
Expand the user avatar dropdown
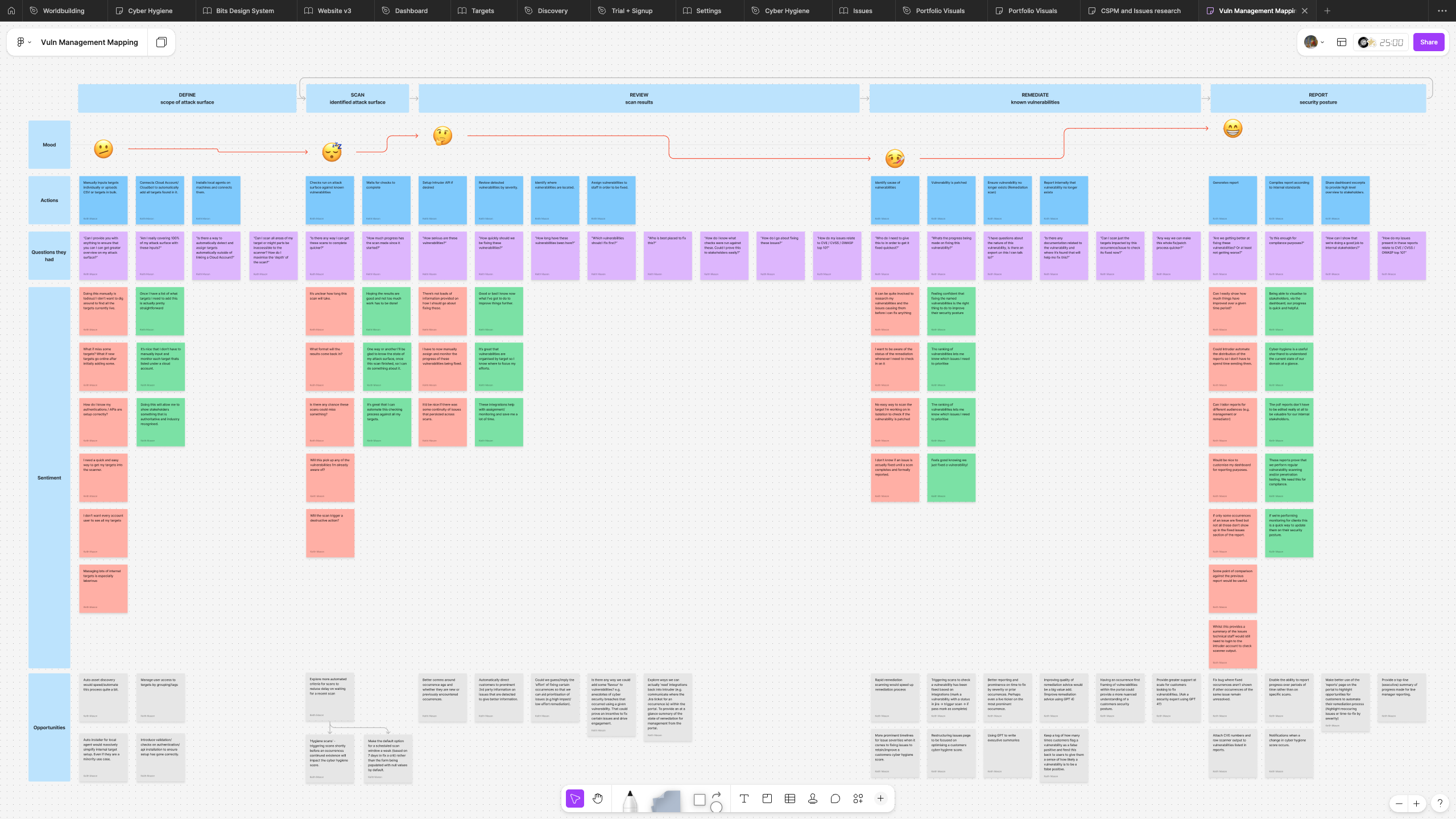(1322, 42)
